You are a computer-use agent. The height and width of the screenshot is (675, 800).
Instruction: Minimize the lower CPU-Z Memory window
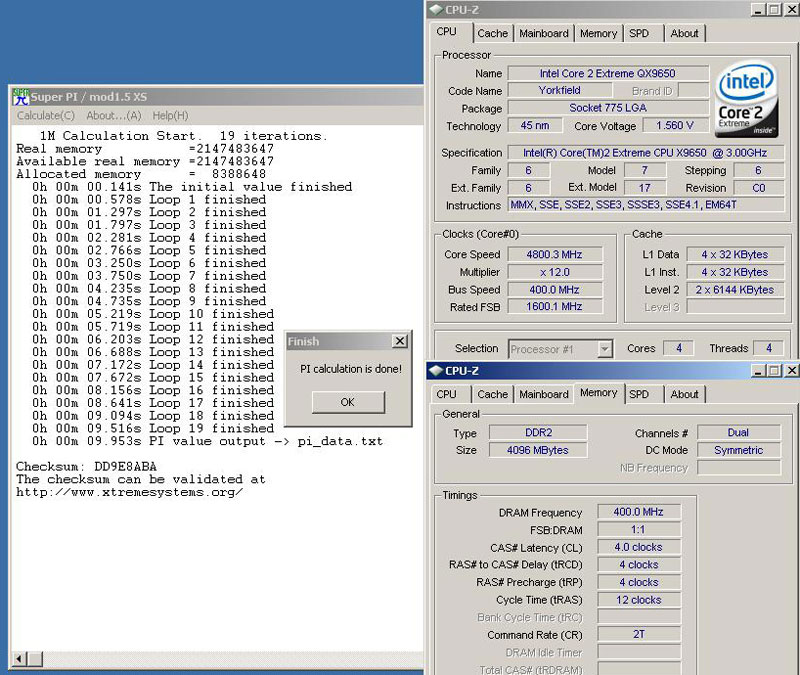tap(759, 370)
